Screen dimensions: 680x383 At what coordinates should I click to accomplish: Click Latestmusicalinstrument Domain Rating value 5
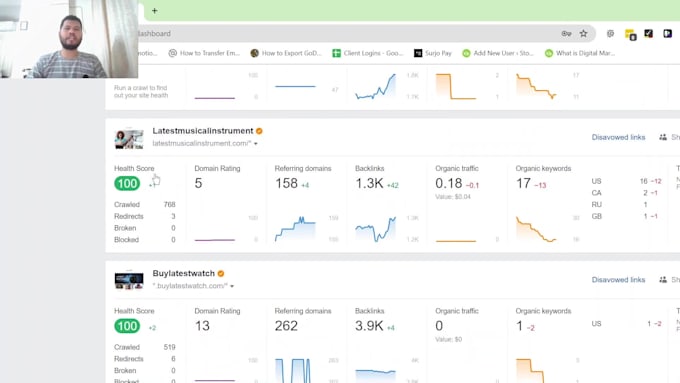point(198,183)
